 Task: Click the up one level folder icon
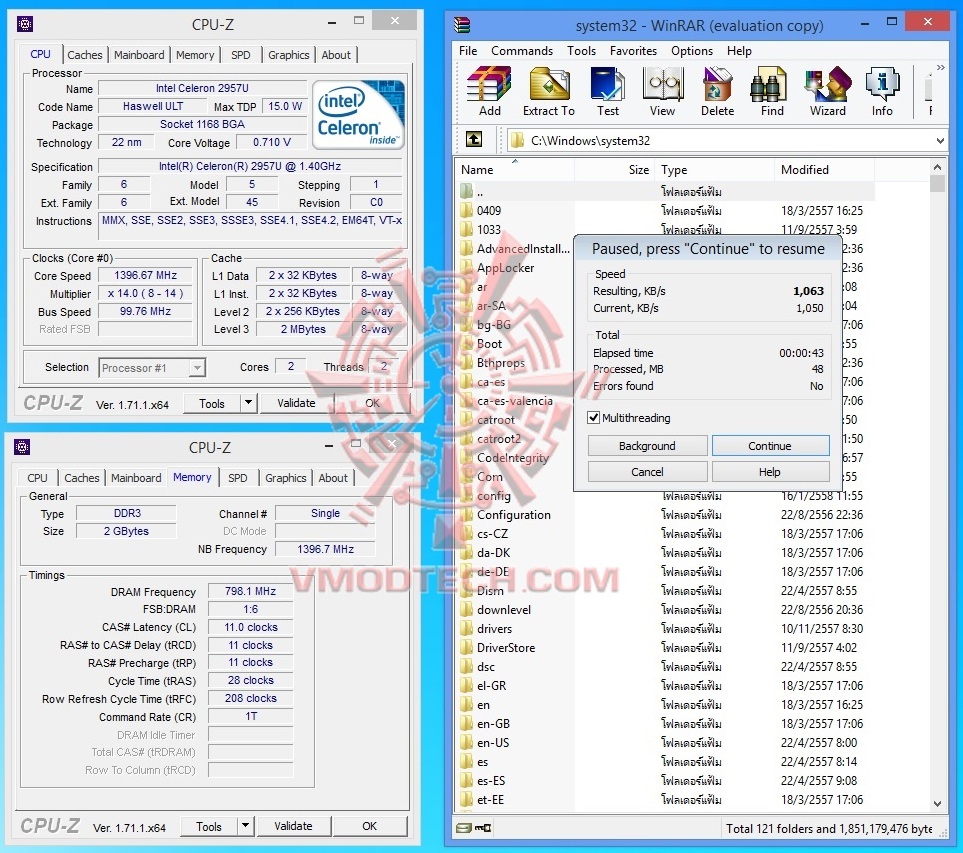coord(474,140)
